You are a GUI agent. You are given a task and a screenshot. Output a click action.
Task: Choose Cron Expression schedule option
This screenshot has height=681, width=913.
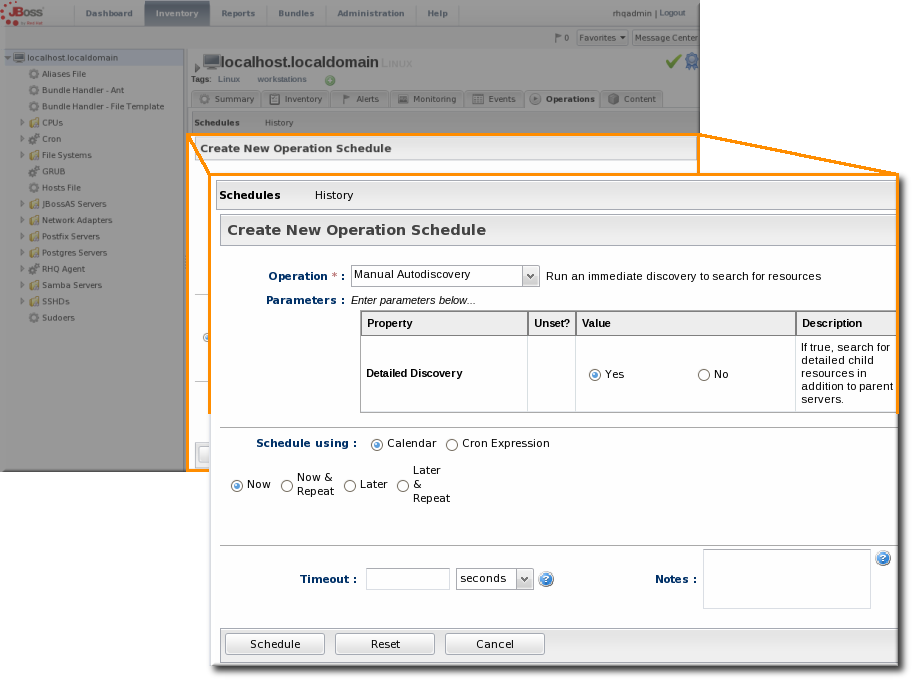453,444
